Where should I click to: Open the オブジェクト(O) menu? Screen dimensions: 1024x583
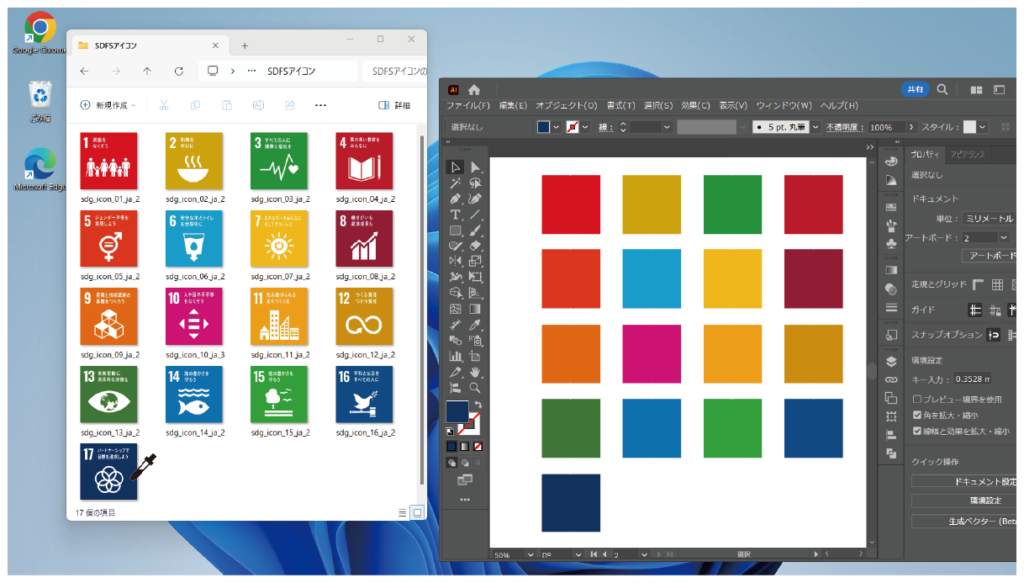[x=566, y=106]
